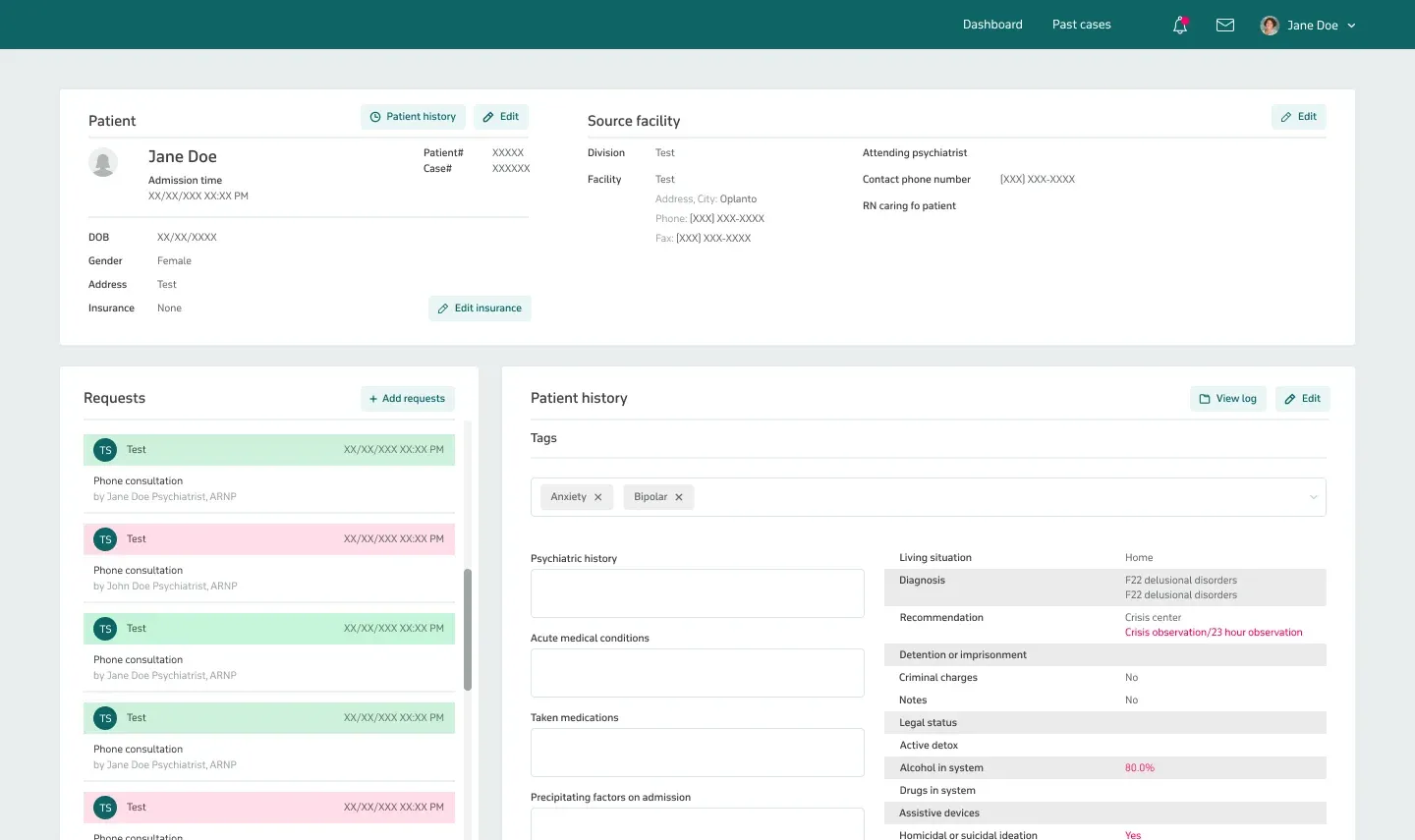This screenshot has width=1415, height=840.
Task: View log of patient history
Action: (x=1228, y=399)
